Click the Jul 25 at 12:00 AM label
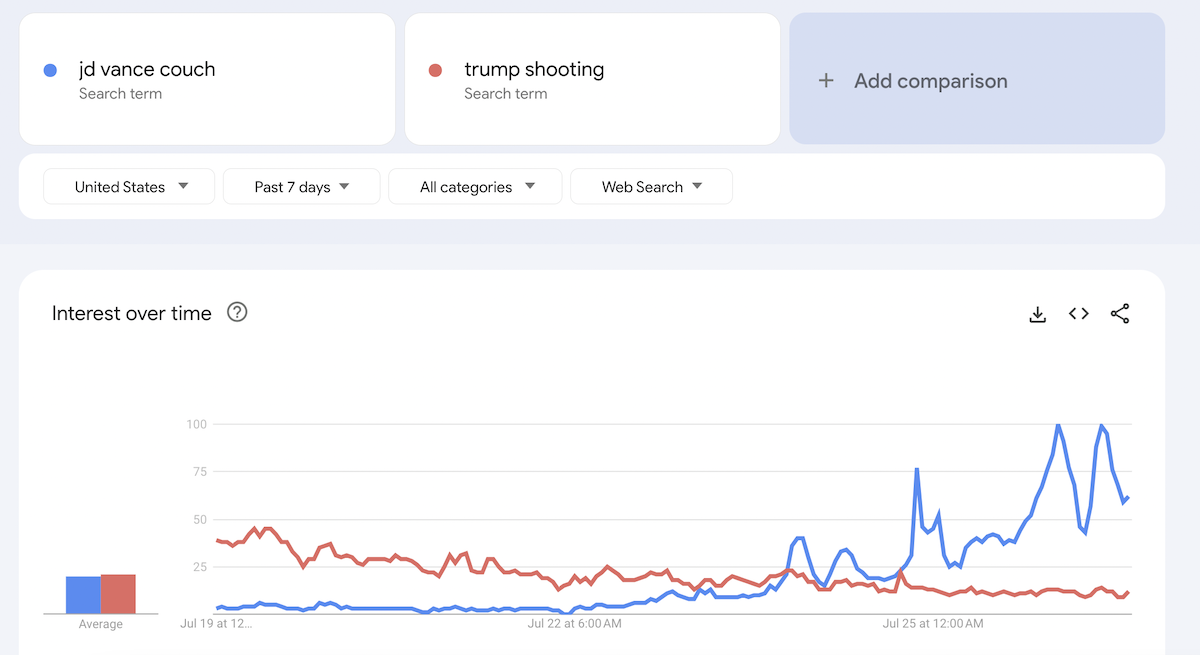 (x=931, y=624)
